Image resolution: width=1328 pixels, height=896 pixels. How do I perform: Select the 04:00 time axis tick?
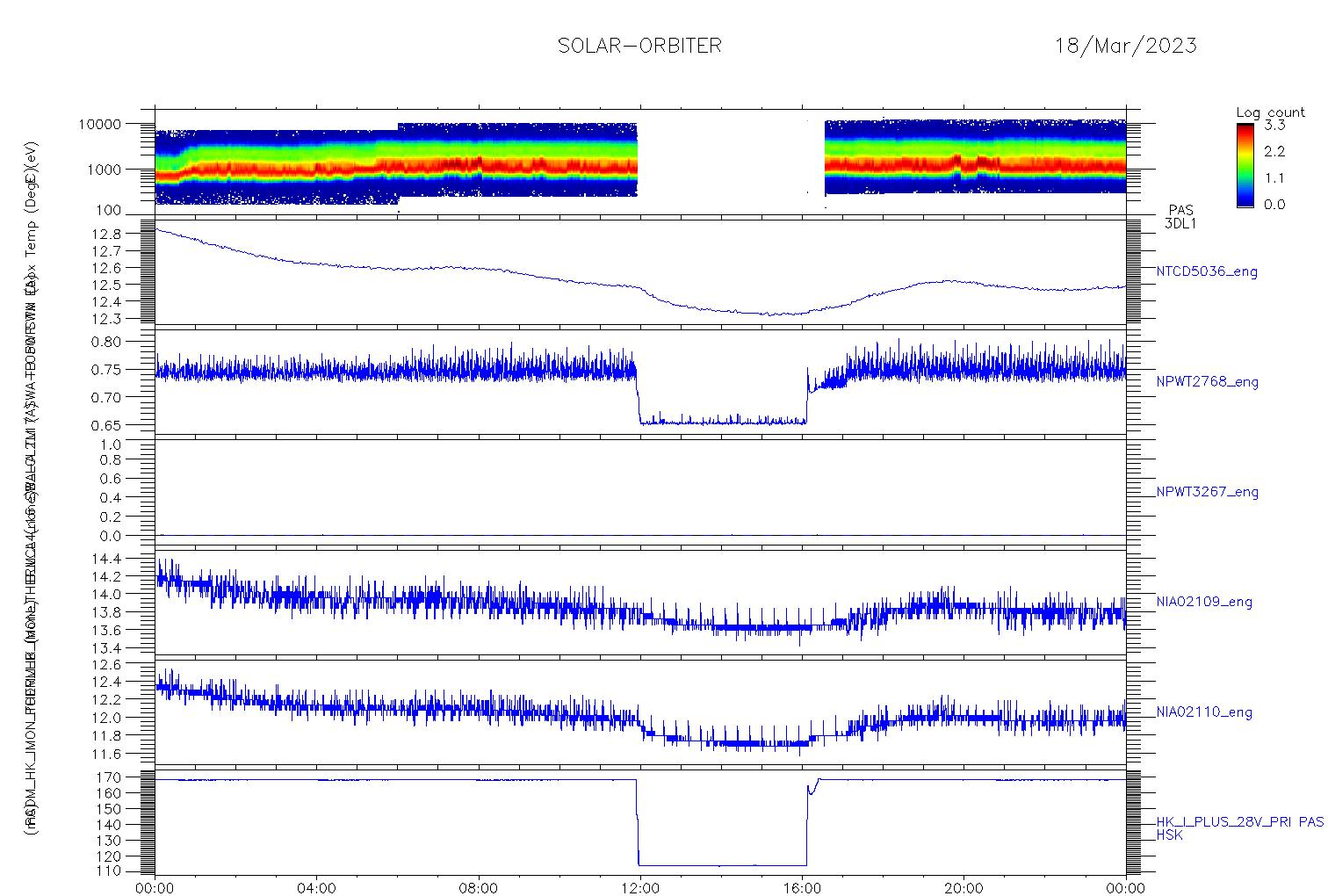point(316,888)
